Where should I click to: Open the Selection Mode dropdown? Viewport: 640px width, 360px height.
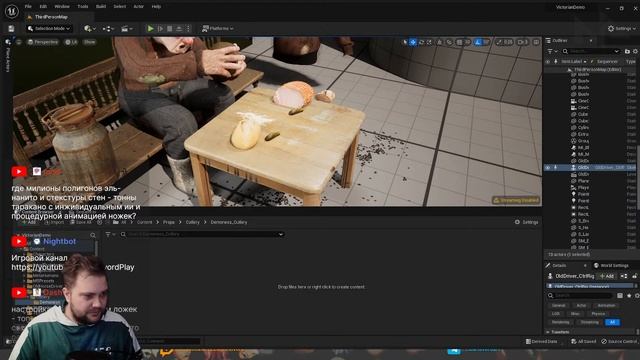point(49,29)
